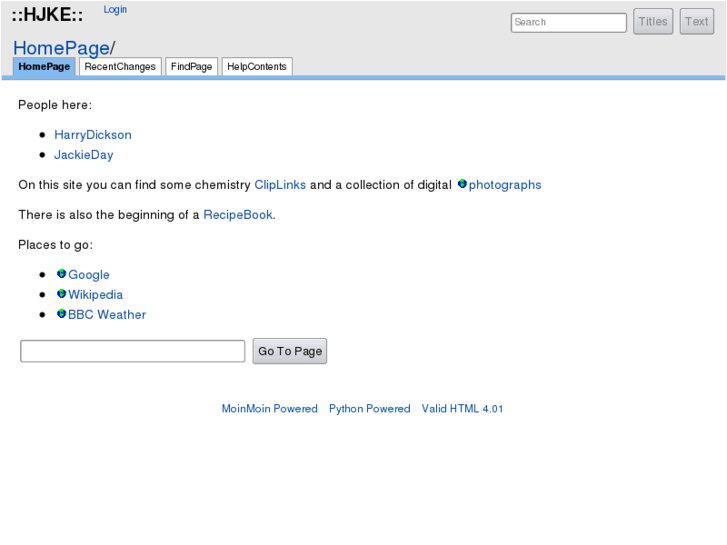Click the Login link
The image size is (727, 545).
115,9
